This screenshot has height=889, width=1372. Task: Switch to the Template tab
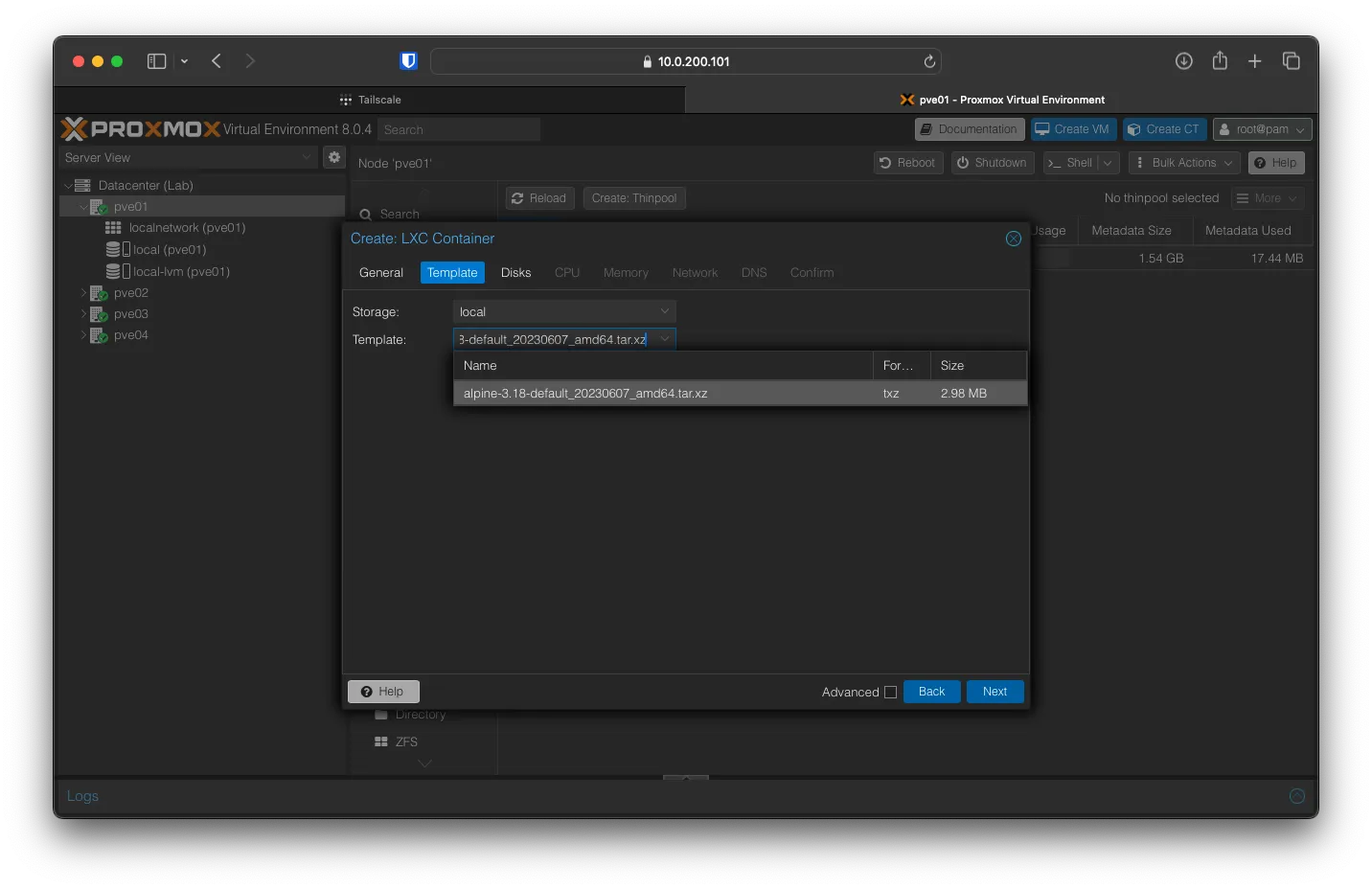click(452, 273)
